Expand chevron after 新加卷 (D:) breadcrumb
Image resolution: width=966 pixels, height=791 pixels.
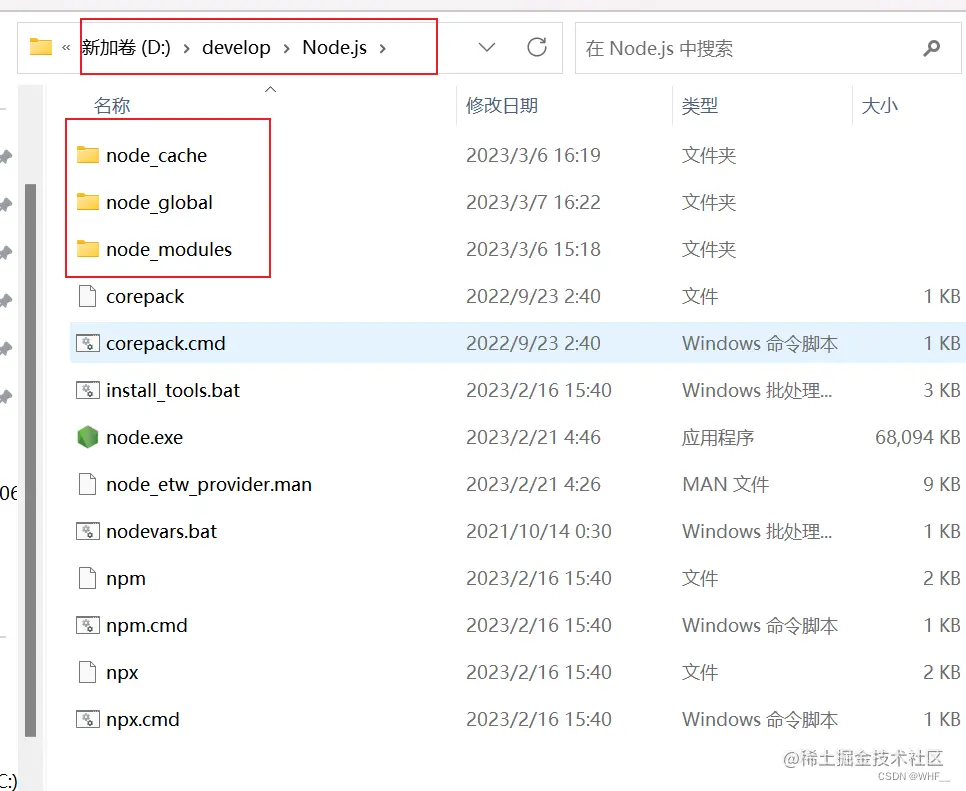tap(186, 48)
